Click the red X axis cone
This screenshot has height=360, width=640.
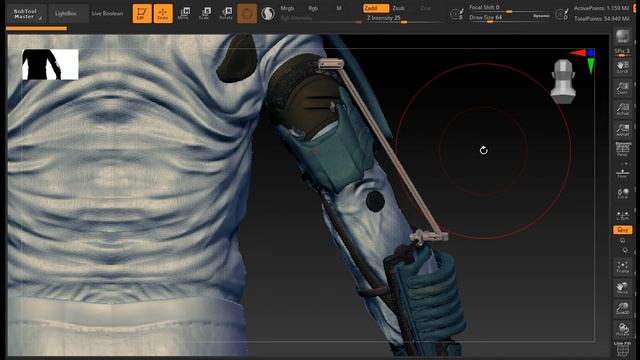tap(578, 53)
